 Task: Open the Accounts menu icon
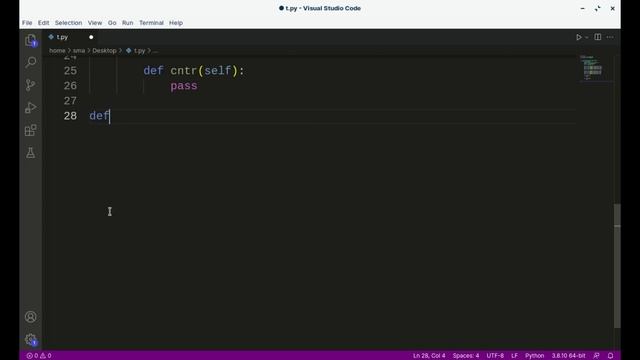pyautogui.click(x=31, y=317)
